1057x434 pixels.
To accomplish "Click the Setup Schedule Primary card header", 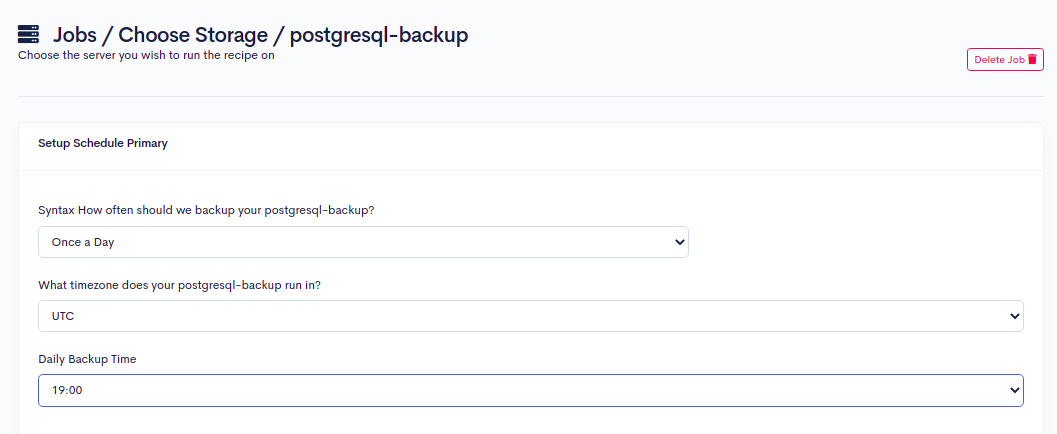I will (103, 143).
